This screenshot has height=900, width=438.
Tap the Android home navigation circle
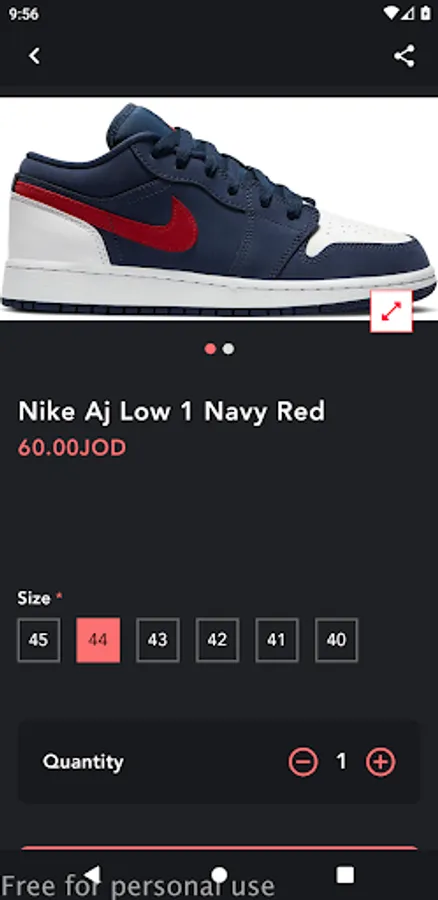[219, 874]
